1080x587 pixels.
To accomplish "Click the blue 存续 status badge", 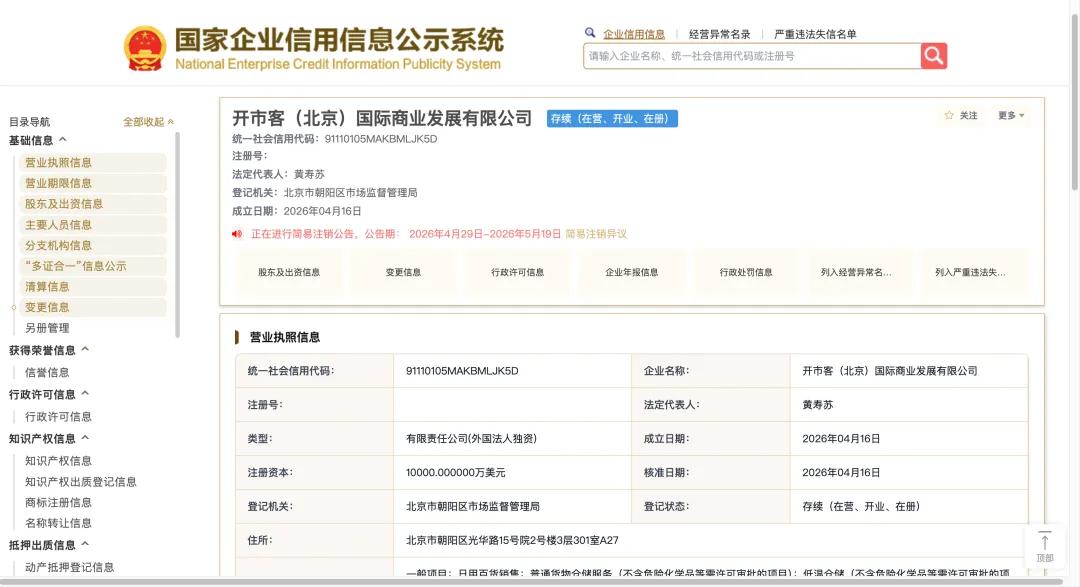I will (612, 119).
